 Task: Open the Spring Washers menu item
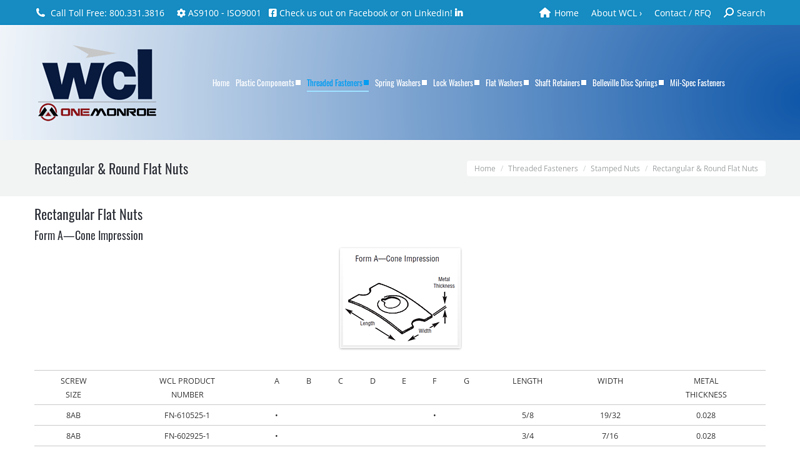[397, 83]
